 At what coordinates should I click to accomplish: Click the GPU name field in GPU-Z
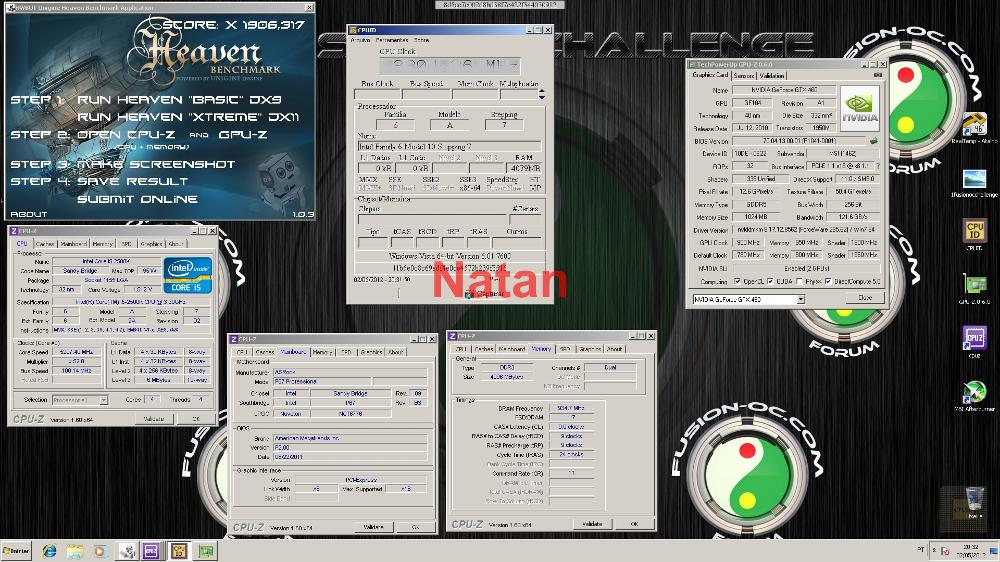(784, 90)
